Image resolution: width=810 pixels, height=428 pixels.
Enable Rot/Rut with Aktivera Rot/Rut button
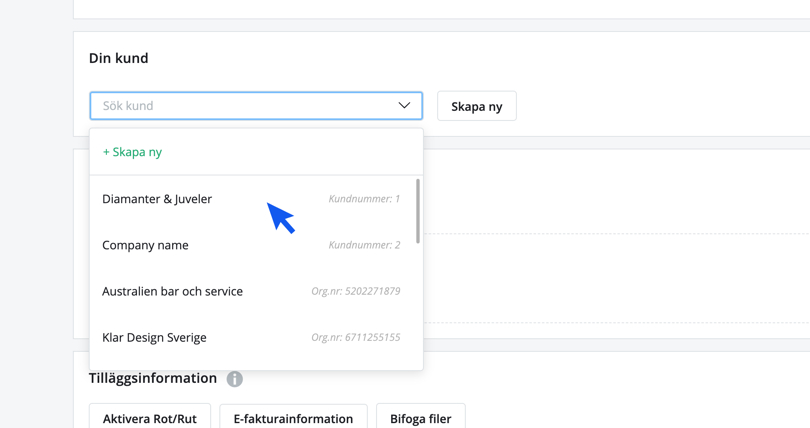150,418
